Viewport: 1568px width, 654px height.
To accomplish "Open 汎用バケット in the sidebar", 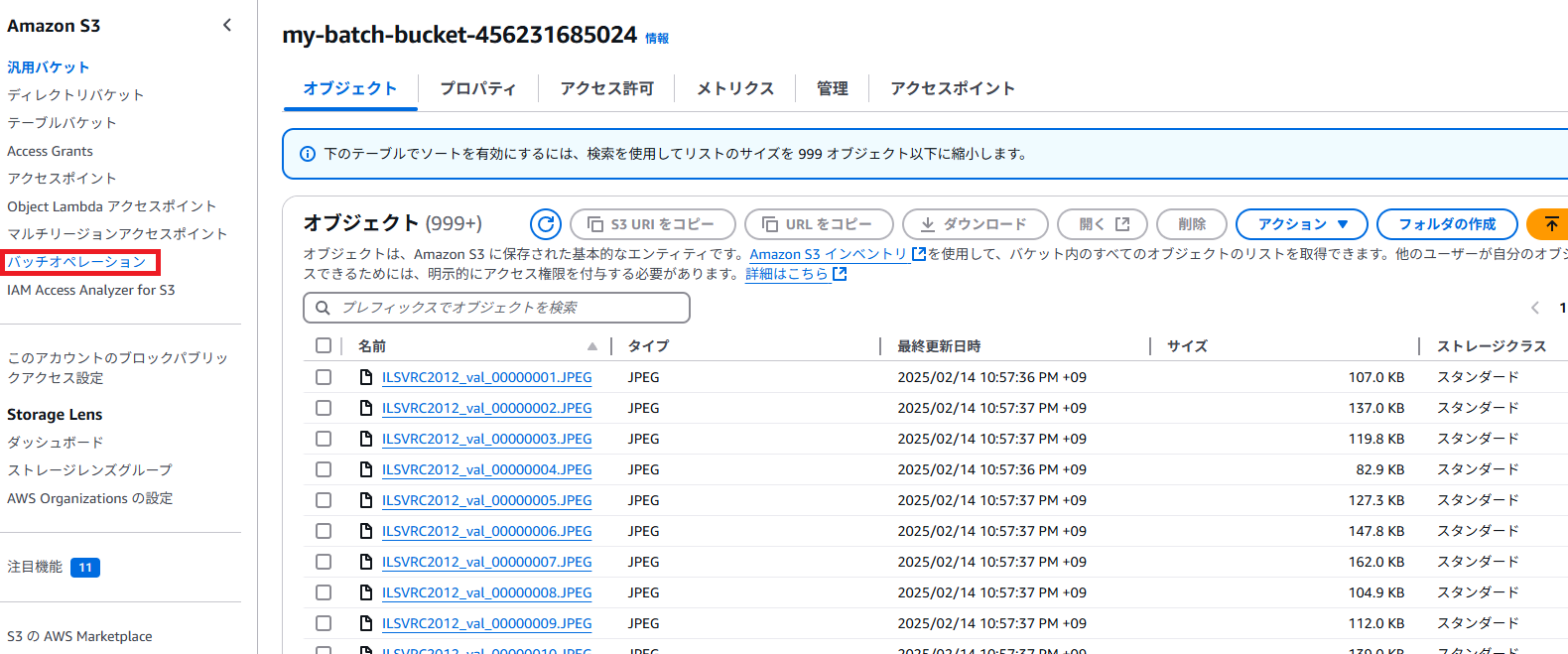I will tap(49, 67).
